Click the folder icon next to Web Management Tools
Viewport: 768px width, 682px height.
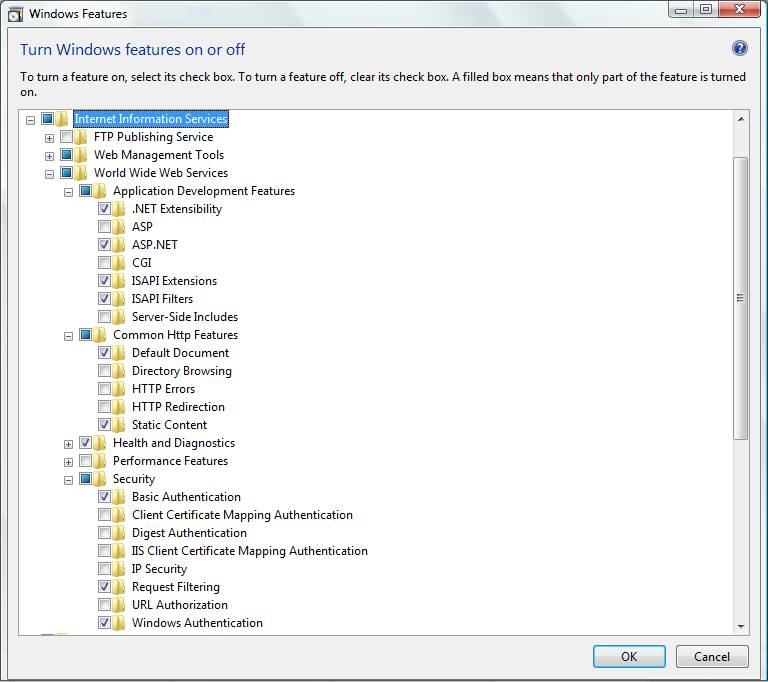pyautogui.click(x=82, y=155)
